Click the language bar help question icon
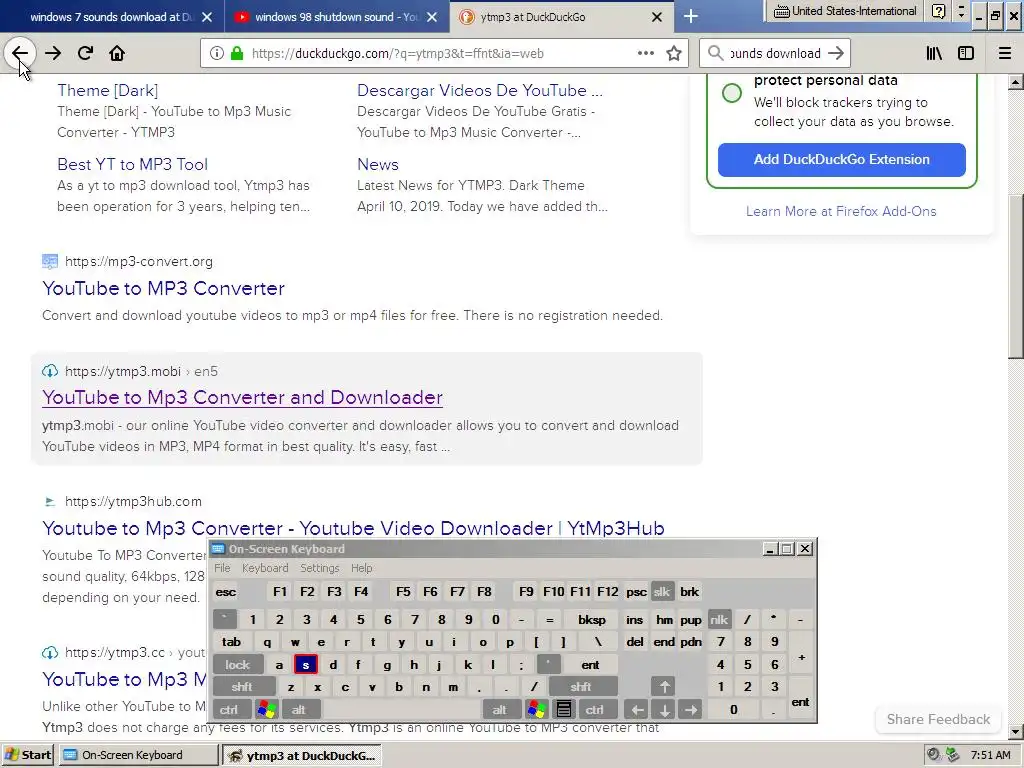1024x768 pixels. pos(938,11)
